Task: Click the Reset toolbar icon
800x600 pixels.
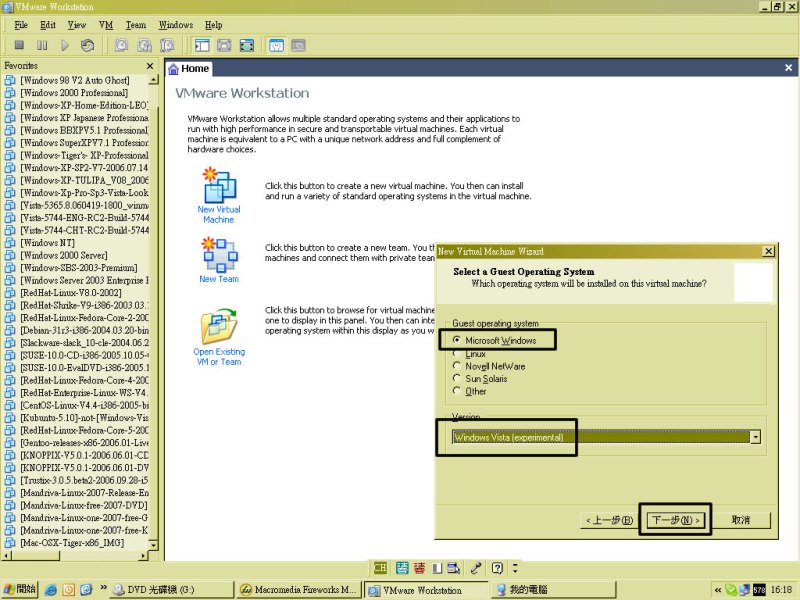Action: coord(87,45)
